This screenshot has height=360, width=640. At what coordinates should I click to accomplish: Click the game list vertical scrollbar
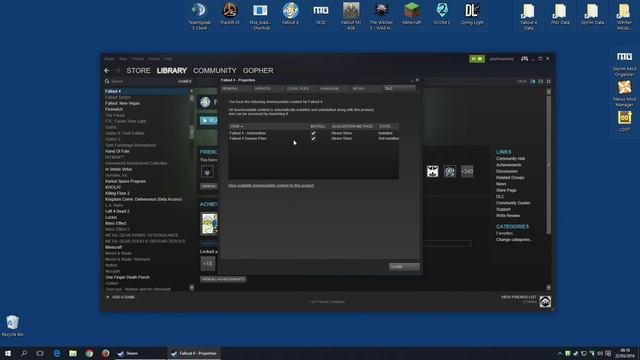coord(191,132)
